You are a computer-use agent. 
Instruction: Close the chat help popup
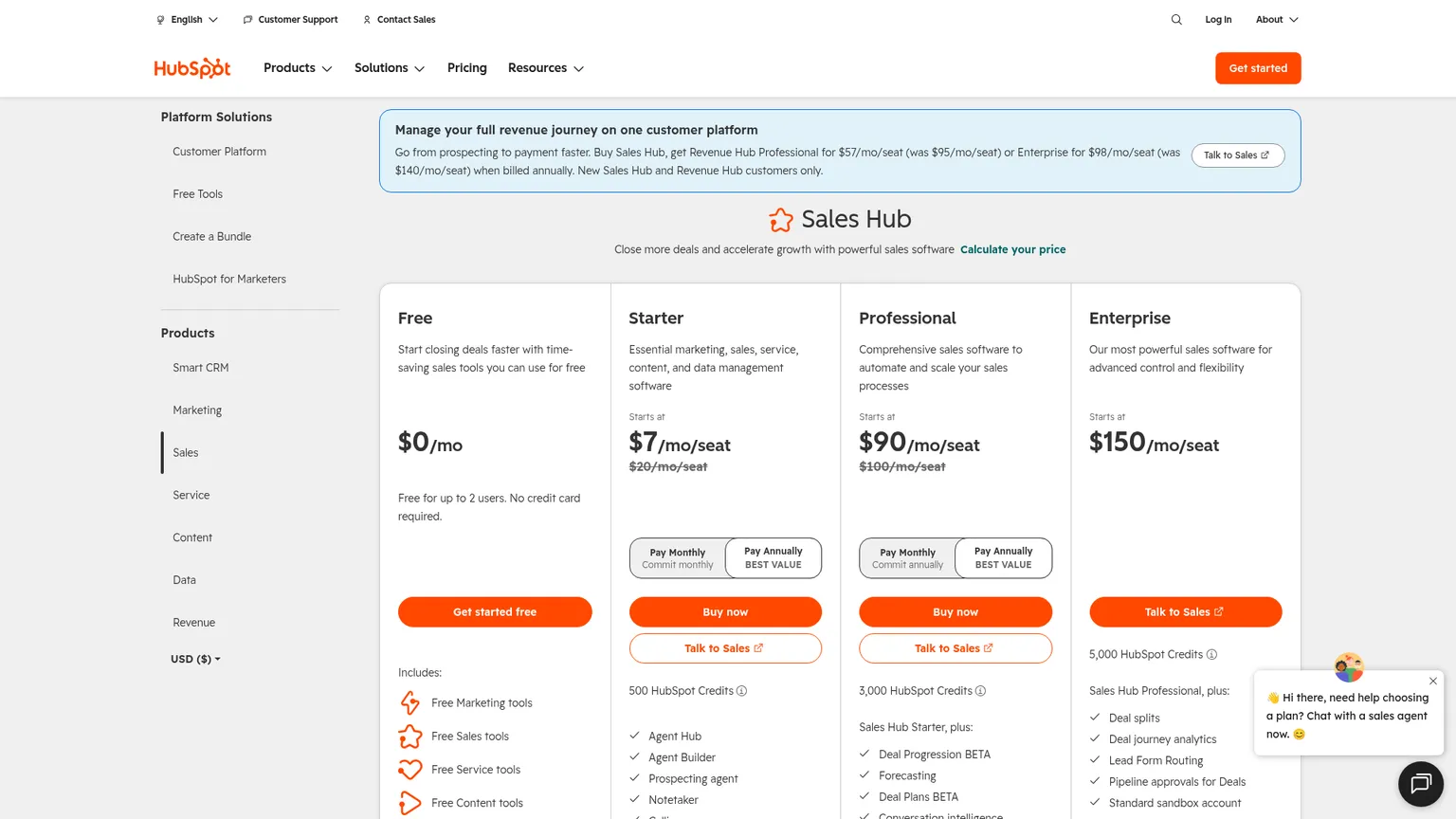(x=1433, y=681)
